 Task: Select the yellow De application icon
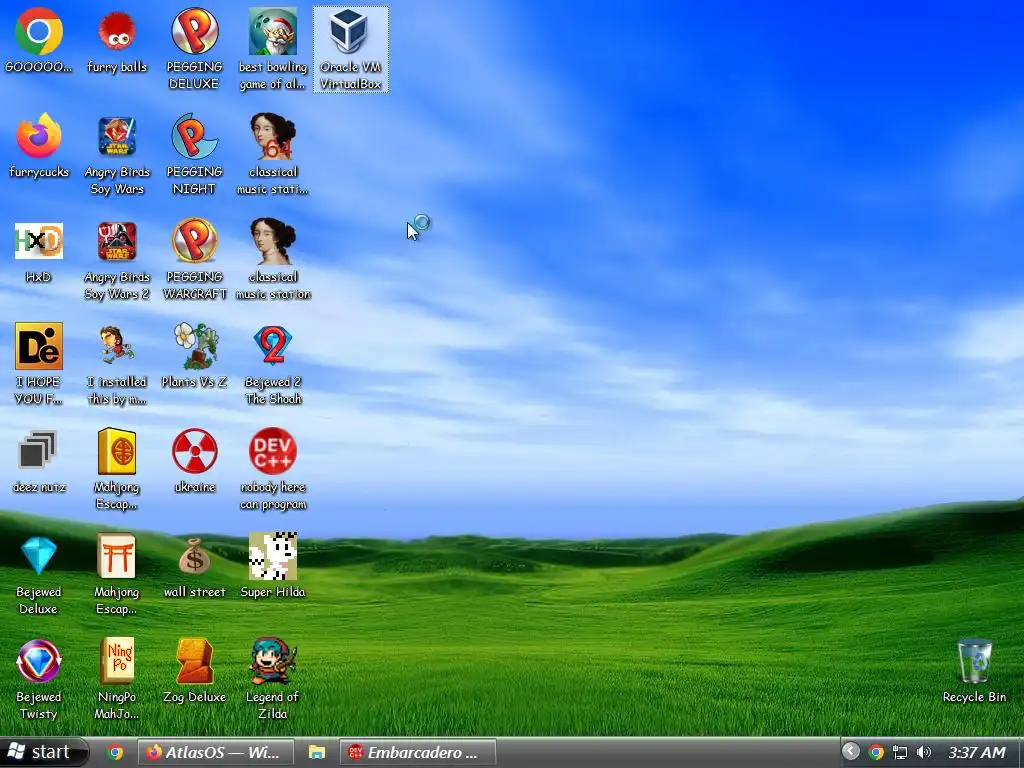coord(39,346)
